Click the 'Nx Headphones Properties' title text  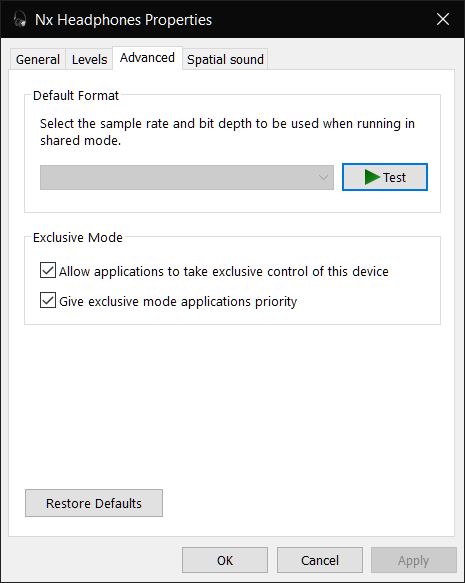click(x=123, y=19)
